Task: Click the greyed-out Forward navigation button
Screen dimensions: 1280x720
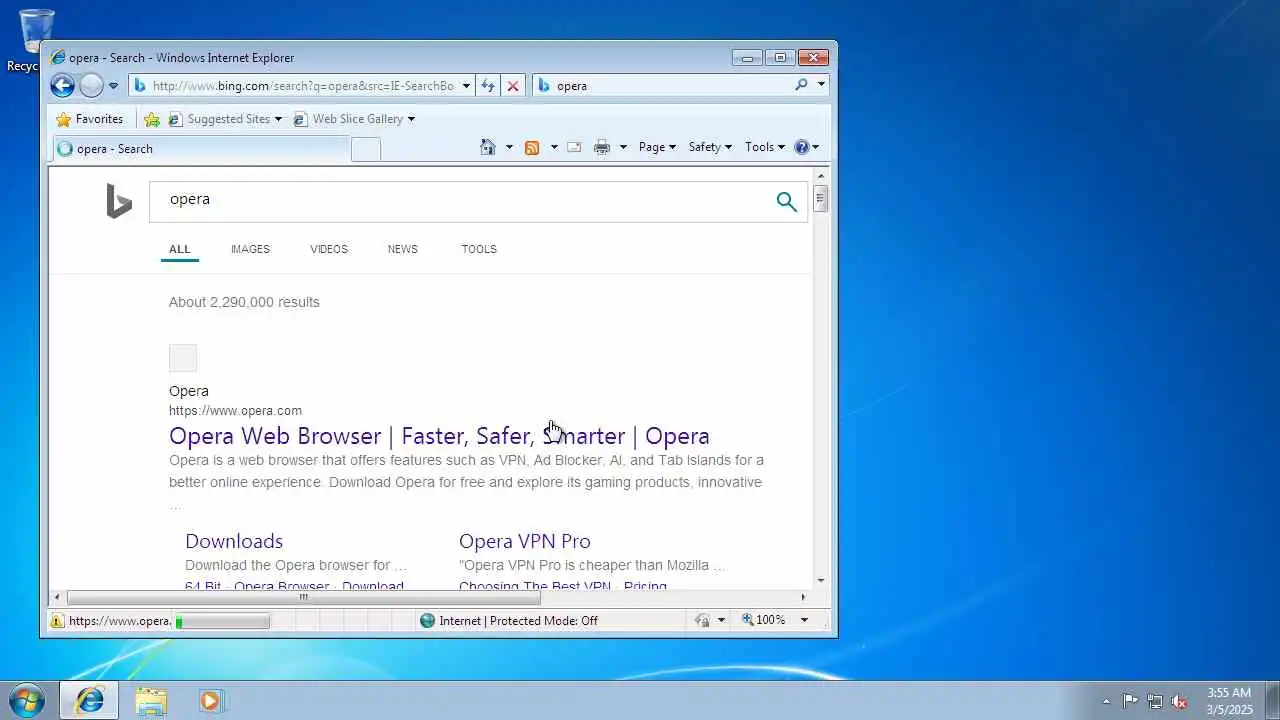Action: tap(91, 85)
